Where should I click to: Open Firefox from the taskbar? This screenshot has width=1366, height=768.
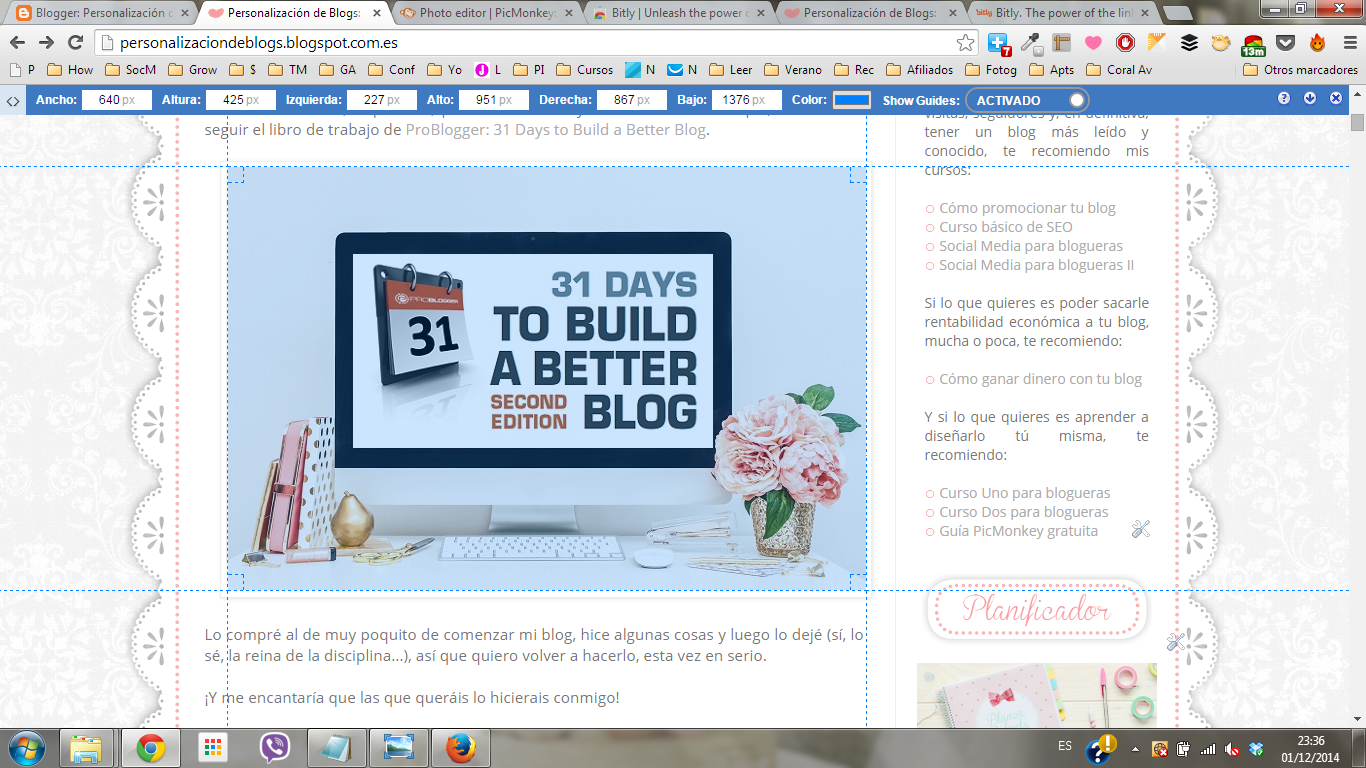click(460, 747)
